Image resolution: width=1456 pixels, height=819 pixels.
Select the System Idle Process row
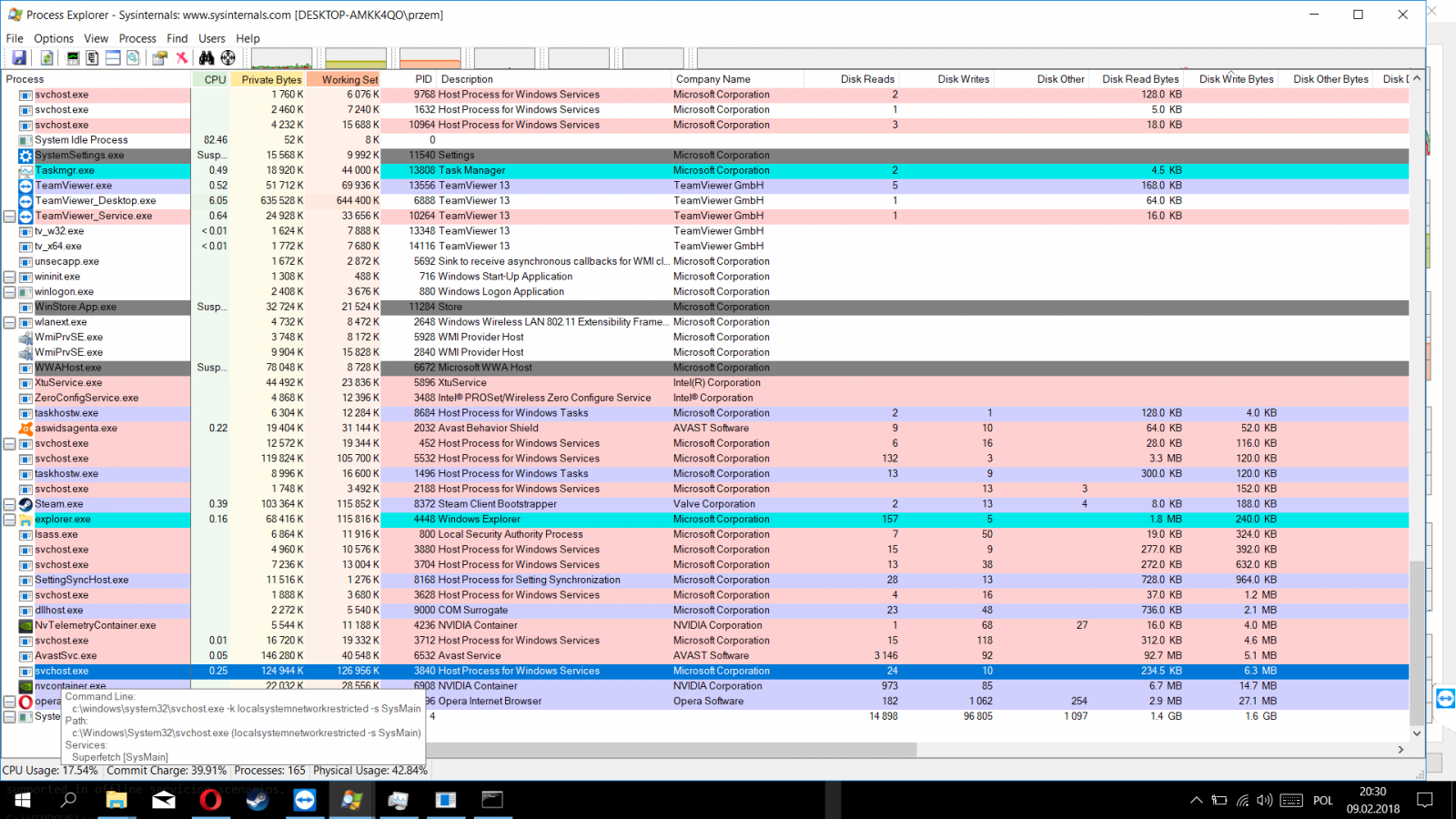click(705, 140)
